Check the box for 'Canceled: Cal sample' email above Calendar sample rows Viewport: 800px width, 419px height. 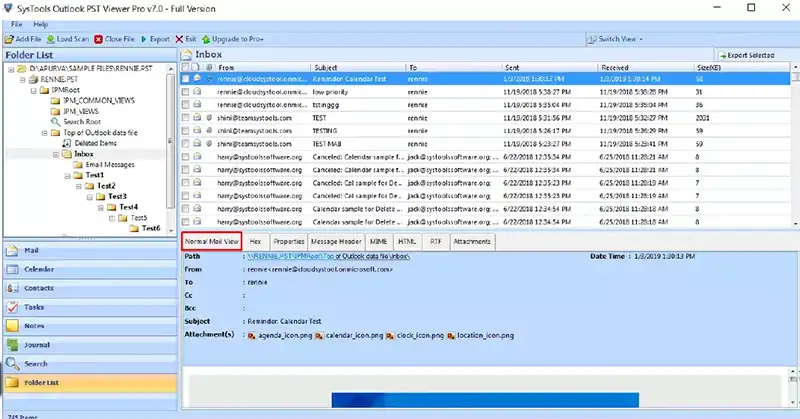click(185, 196)
